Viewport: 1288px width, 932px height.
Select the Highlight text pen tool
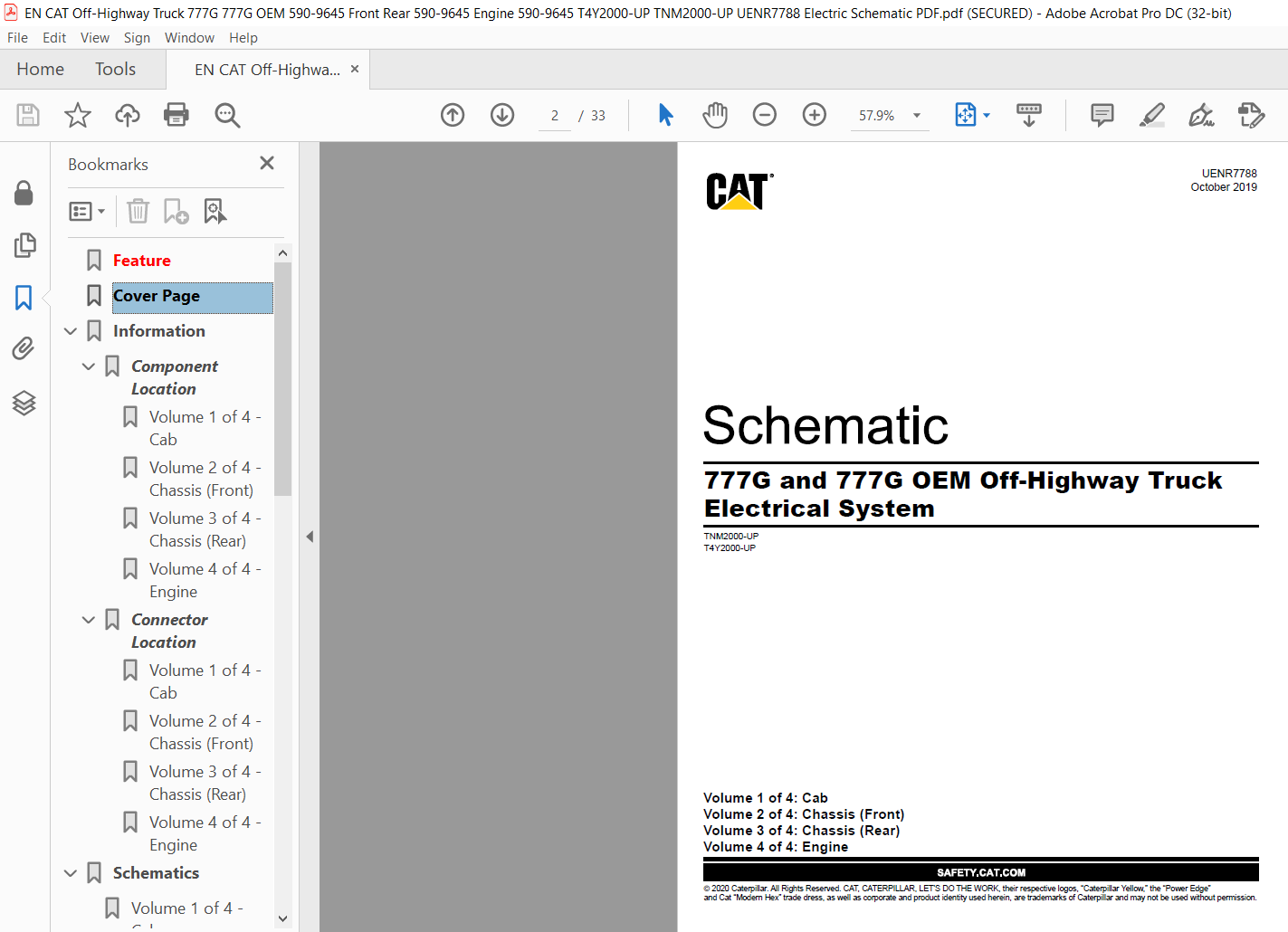tap(1152, 115)
